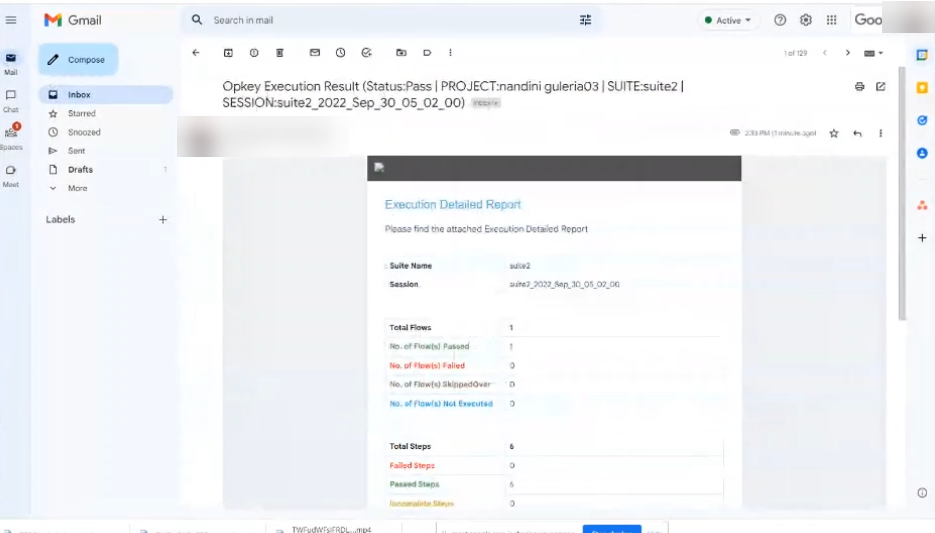Reply to this message
The image size is (935, 533).
[857, 134]
